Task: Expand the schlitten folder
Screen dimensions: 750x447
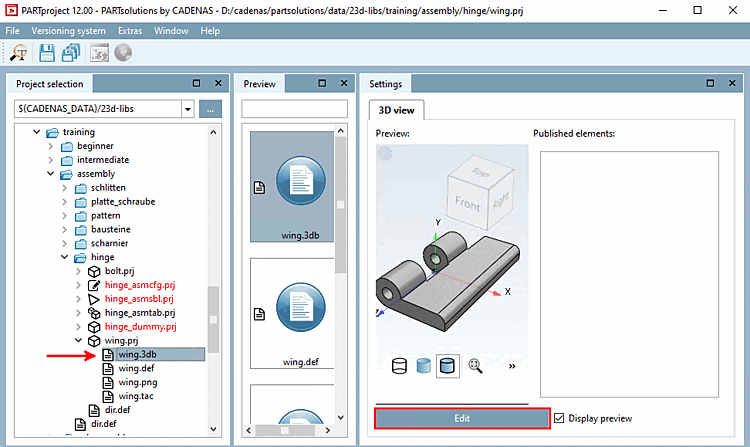Action: 65,188
